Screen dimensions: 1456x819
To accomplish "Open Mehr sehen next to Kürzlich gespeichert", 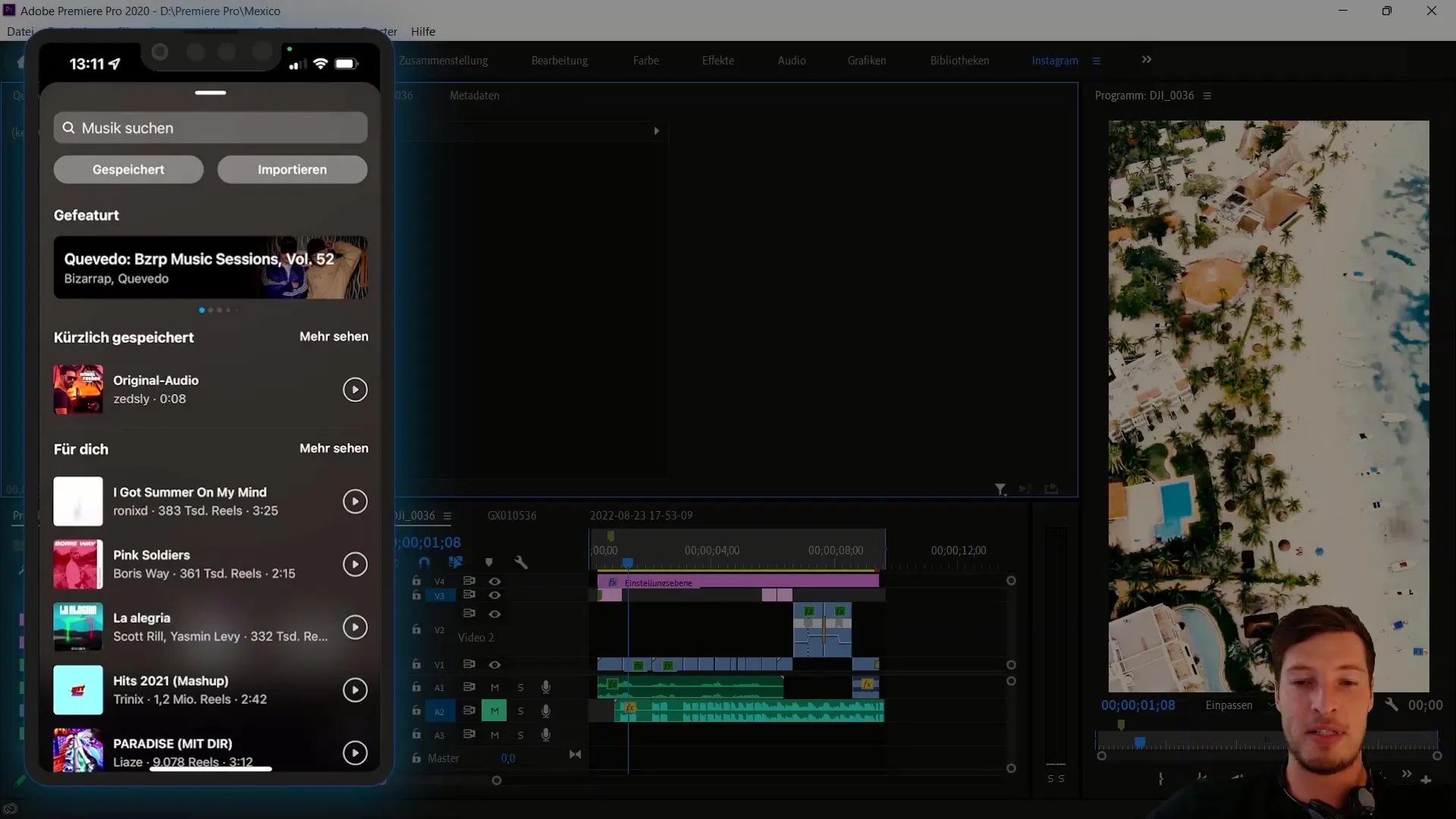I will [x=334, y=337].
